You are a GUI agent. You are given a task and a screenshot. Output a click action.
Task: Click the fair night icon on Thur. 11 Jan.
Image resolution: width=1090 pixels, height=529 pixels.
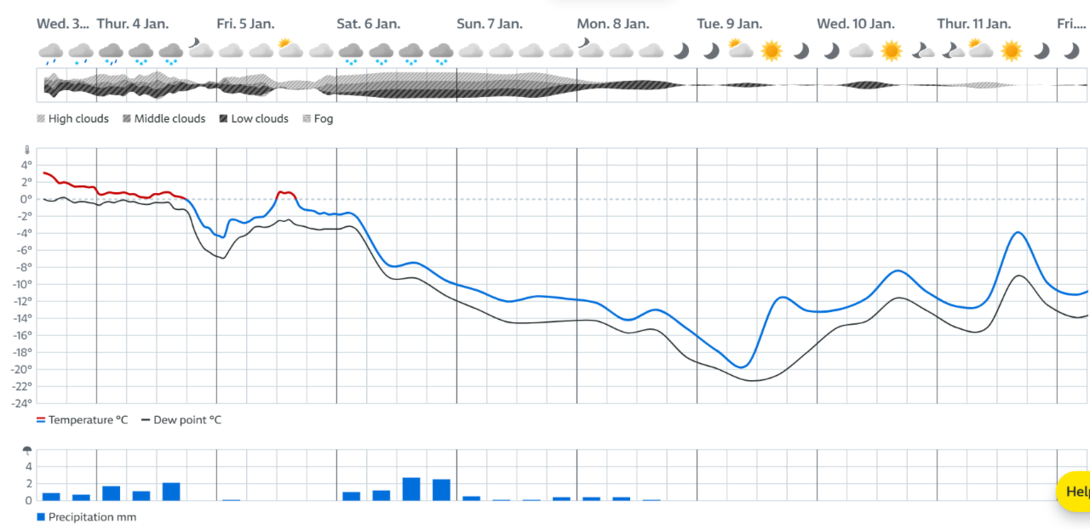tap(952, 51)
